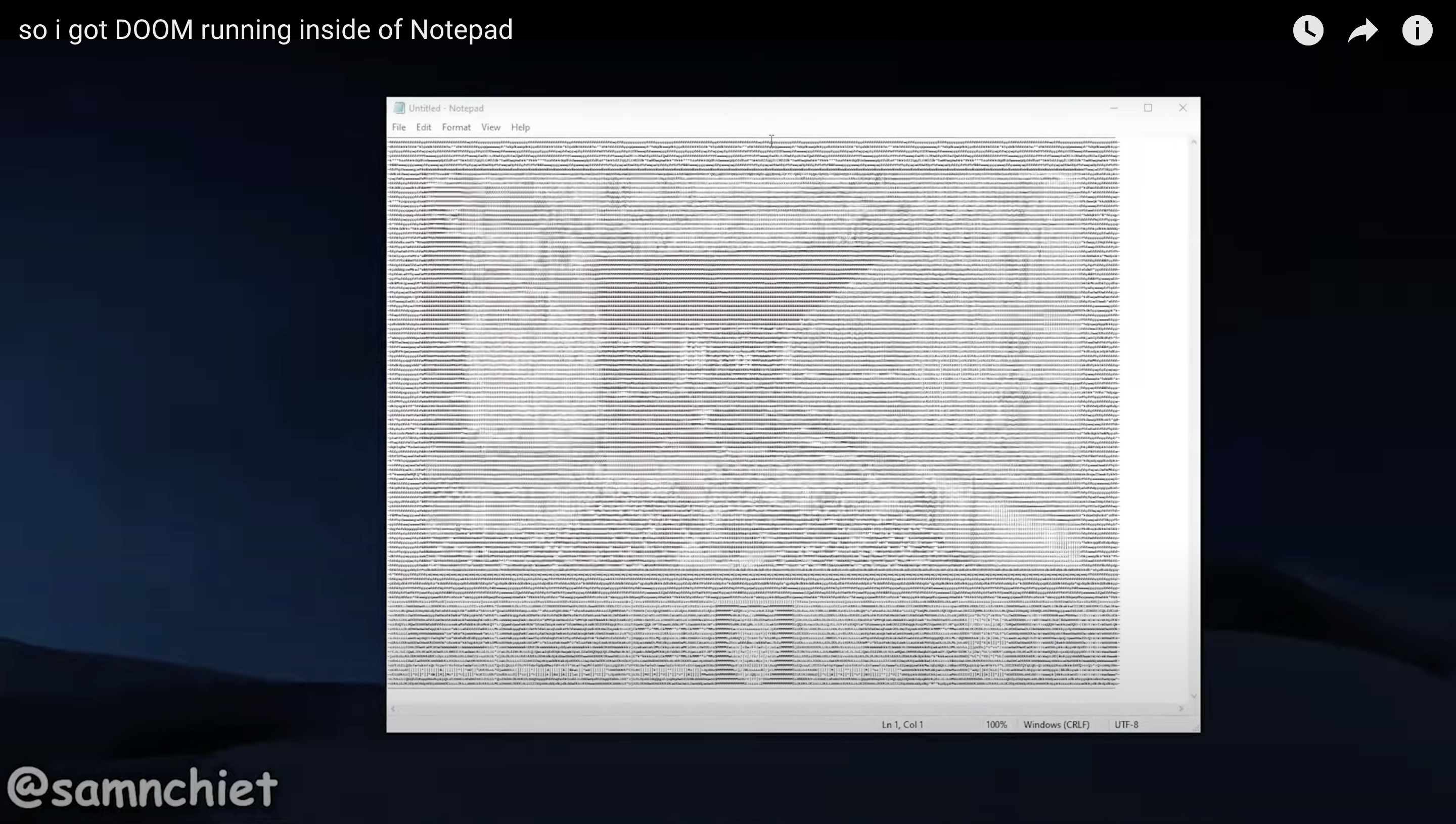This screenshot has height=824, width=1456.
Task: Click the vertical scrollbar up arrow
Action: click(1194, 142)
